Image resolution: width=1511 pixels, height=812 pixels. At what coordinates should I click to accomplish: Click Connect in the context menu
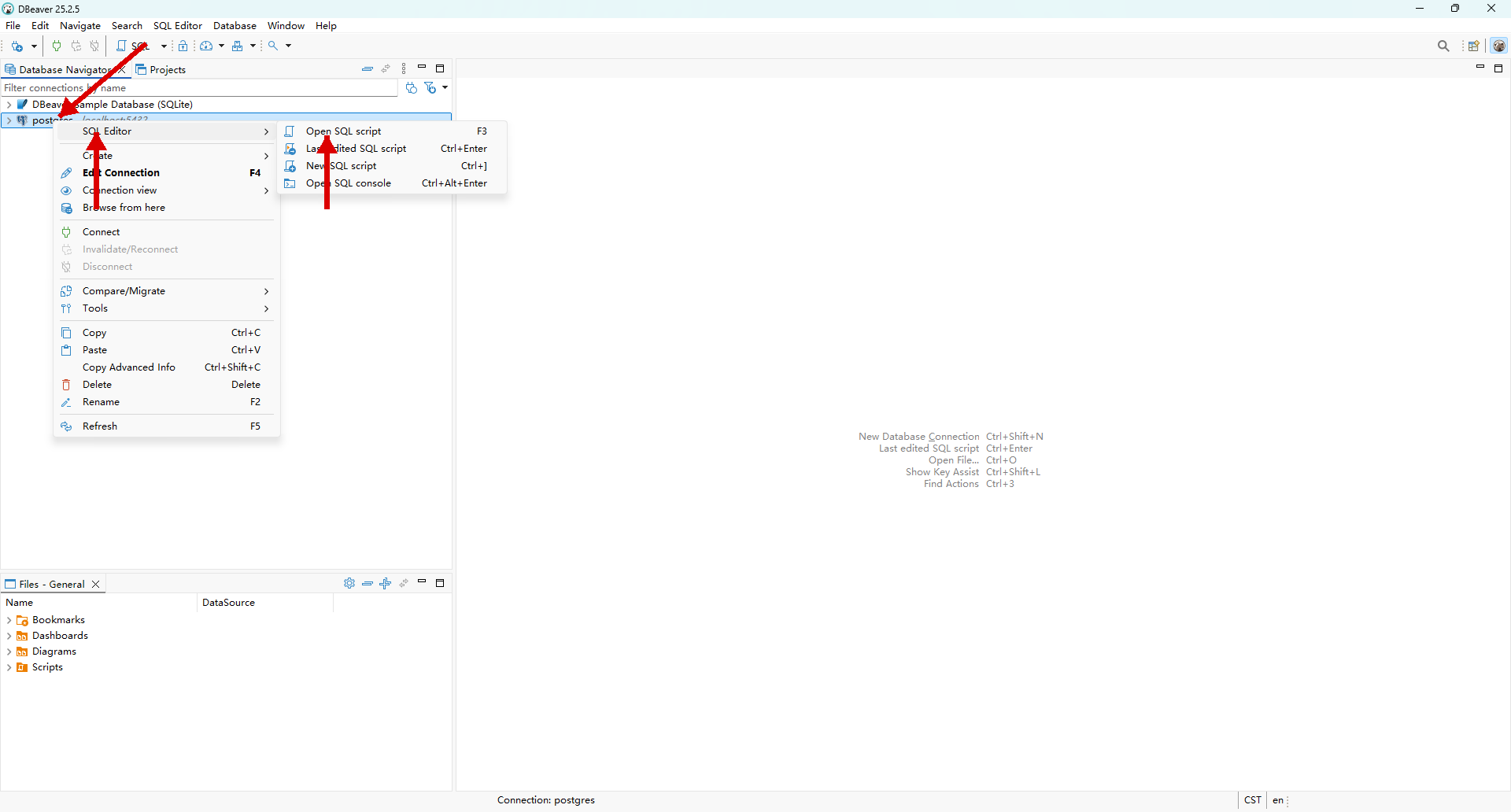pos(167,232)
